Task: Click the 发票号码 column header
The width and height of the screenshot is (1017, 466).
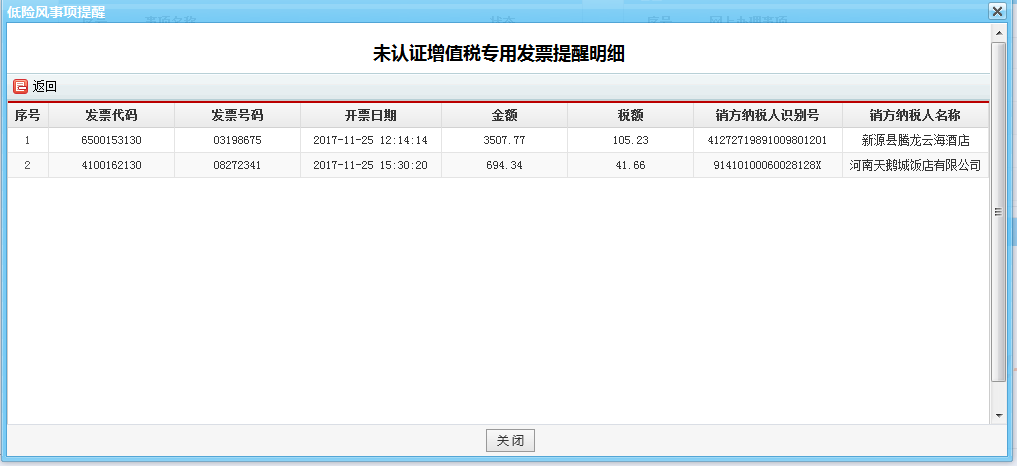Action: click(237, 115)
